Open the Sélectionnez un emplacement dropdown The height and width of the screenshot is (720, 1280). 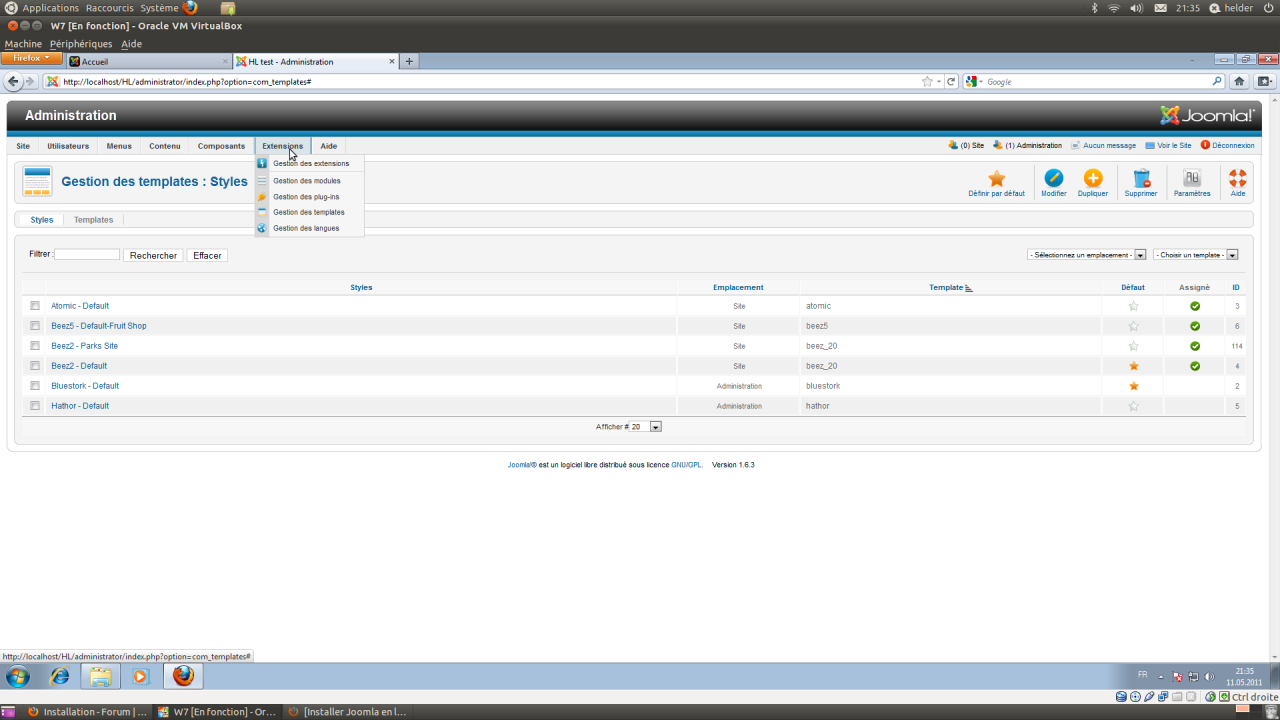[x=1086, y=255]
